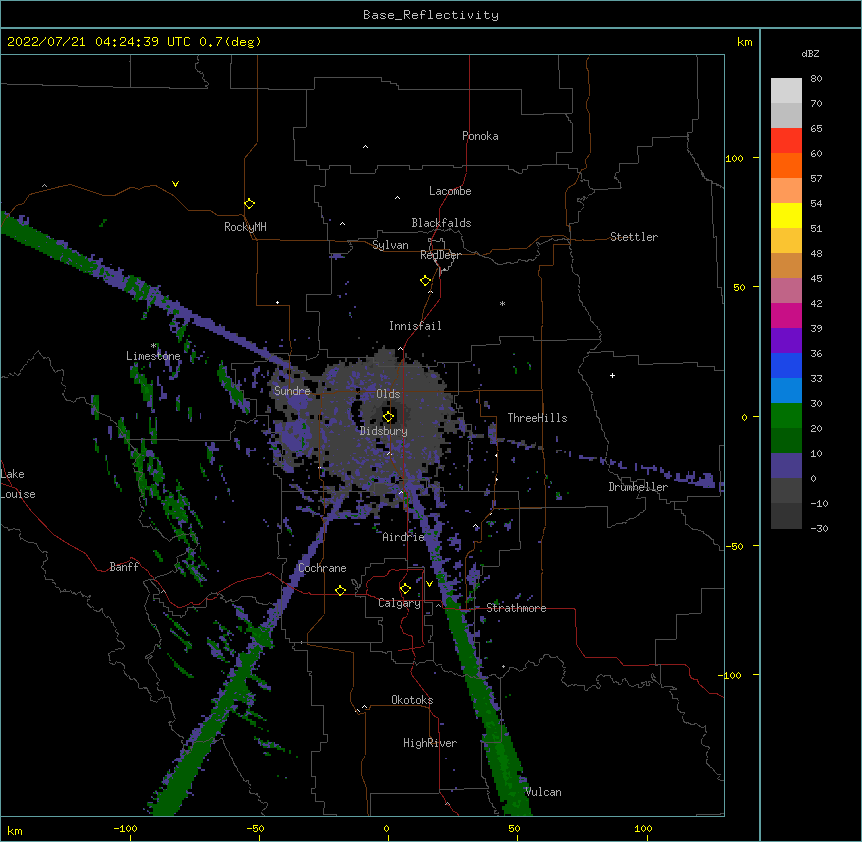Click the Airdrie city label
The image size is (862, 842).
click(x=403, y=537)
